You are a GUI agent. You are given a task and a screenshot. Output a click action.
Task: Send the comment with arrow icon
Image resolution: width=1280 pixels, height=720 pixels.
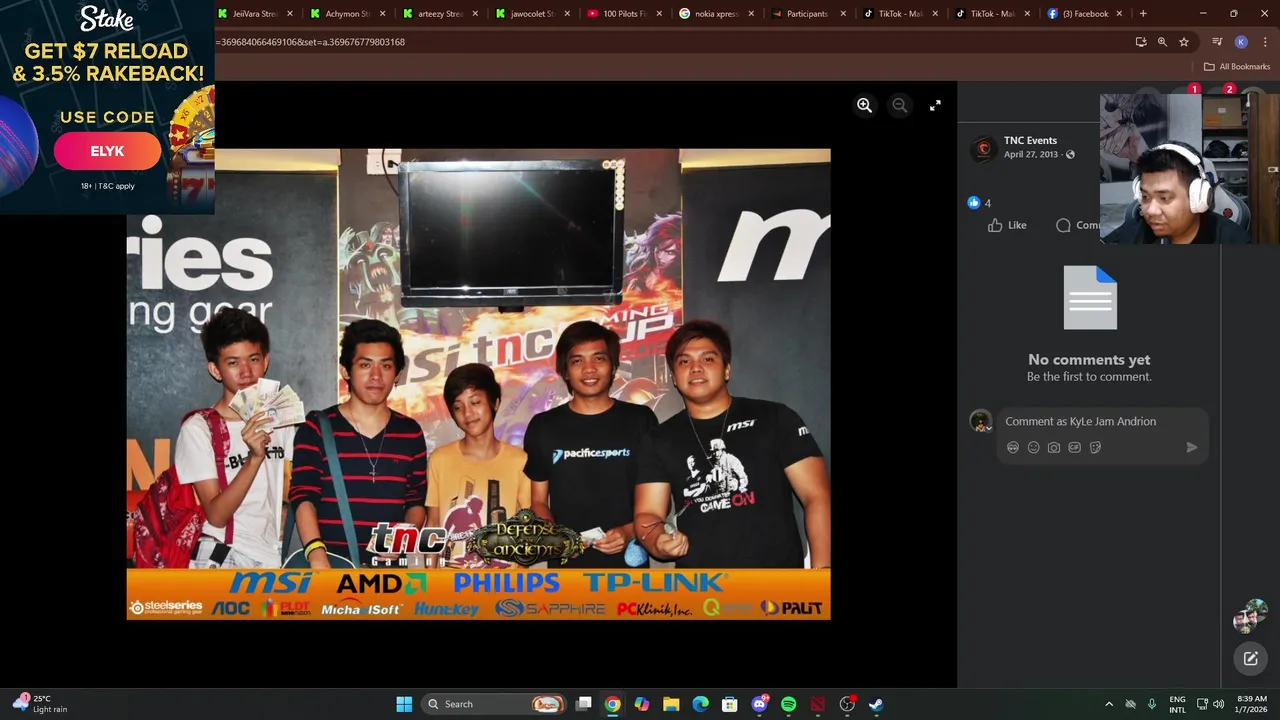(x=1192, y=448)
